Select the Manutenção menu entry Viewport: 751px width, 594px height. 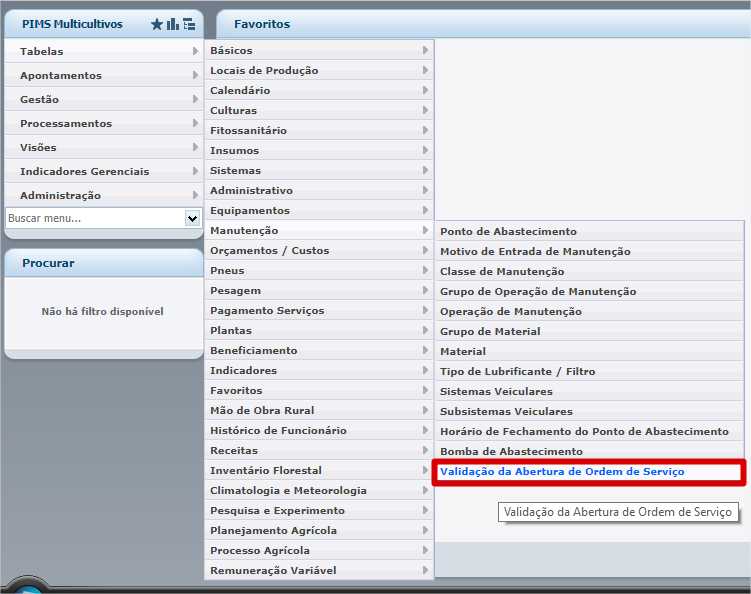(x=319, y=230)
